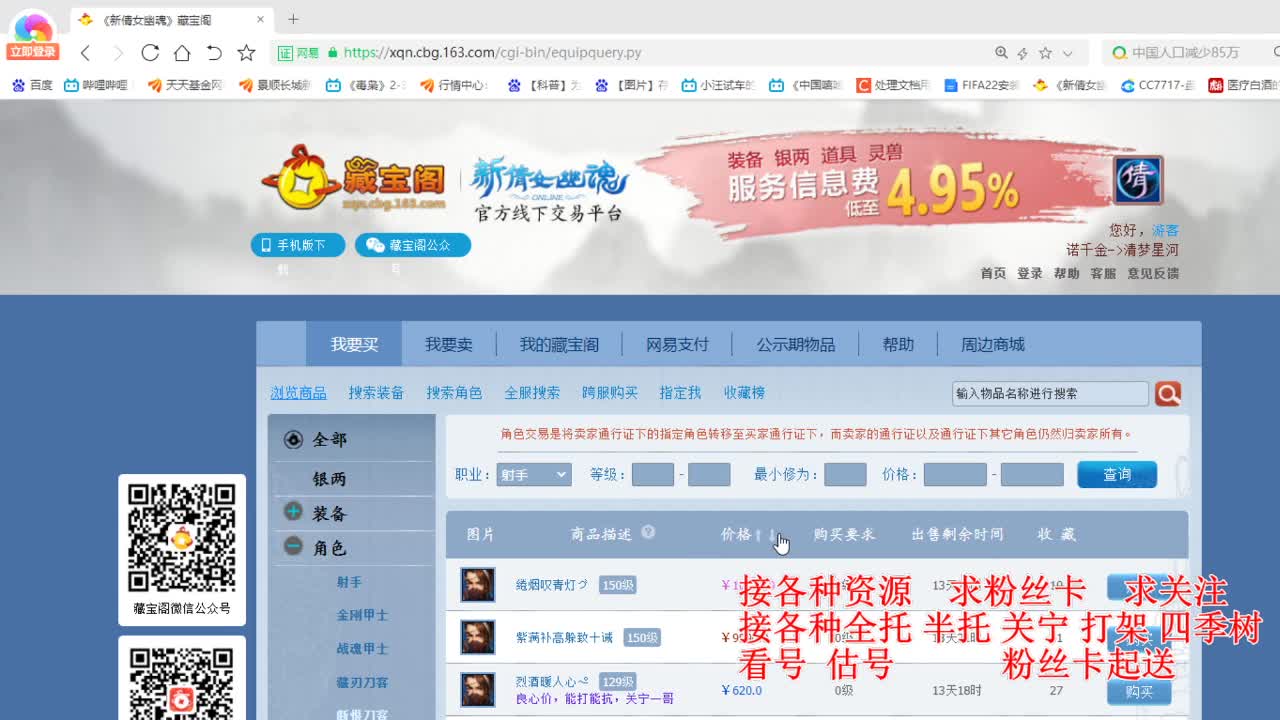
Task: Click the minimum 等级 input field
Action: click(x=653, y=475)
